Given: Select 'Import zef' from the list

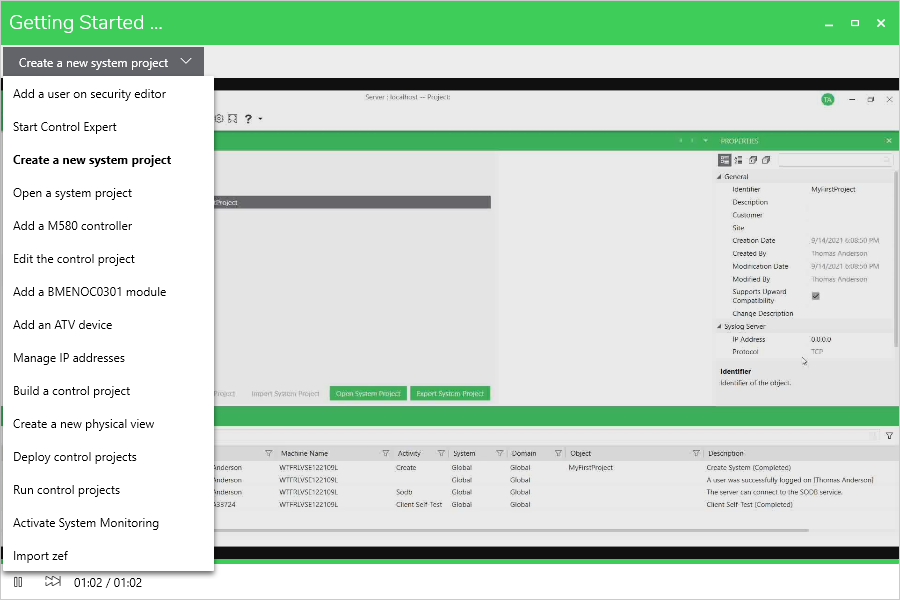Looking at the screenshot, I should (x=40, y=556).
